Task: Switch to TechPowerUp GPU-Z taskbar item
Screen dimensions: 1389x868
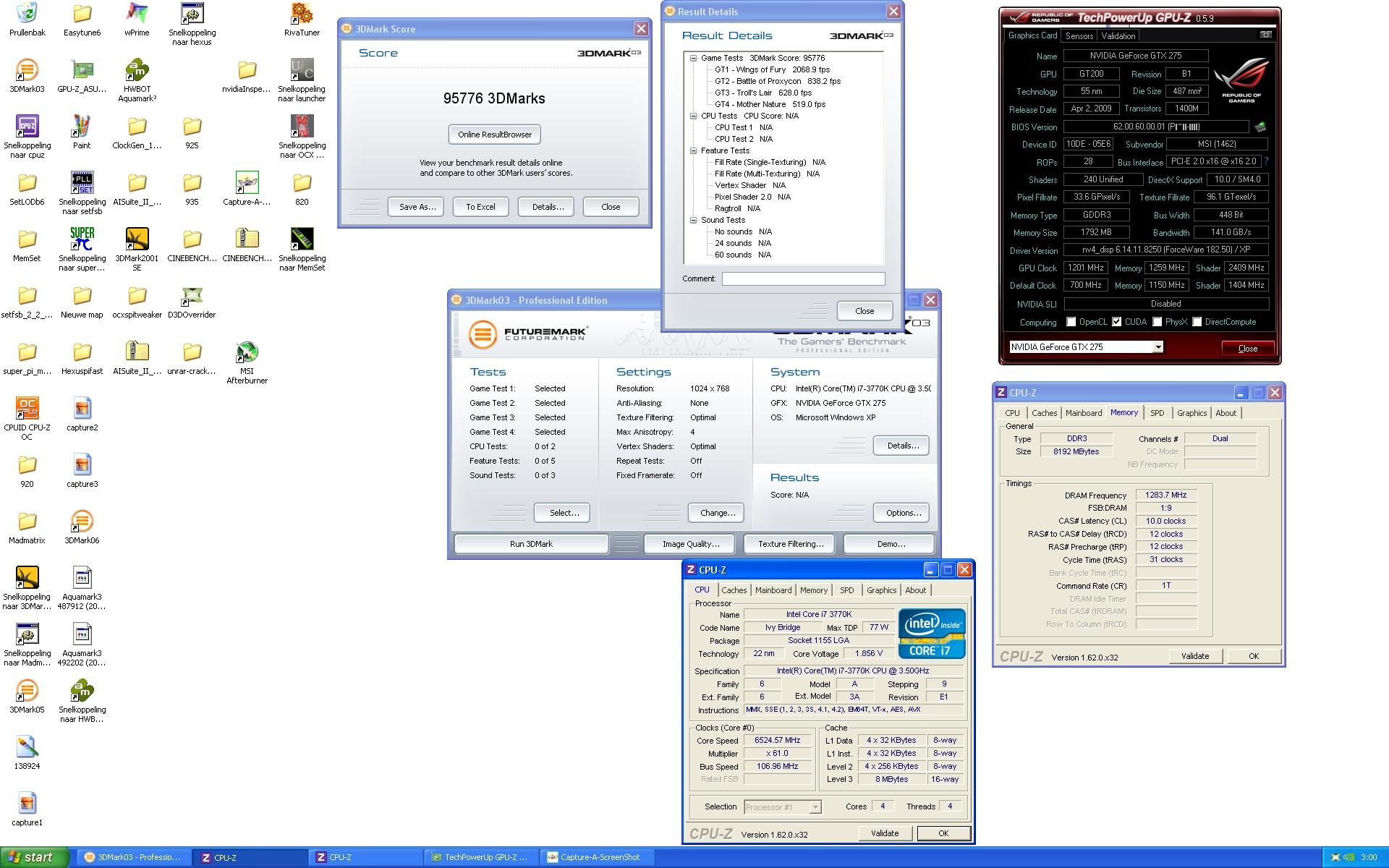Action: (480, 857)
